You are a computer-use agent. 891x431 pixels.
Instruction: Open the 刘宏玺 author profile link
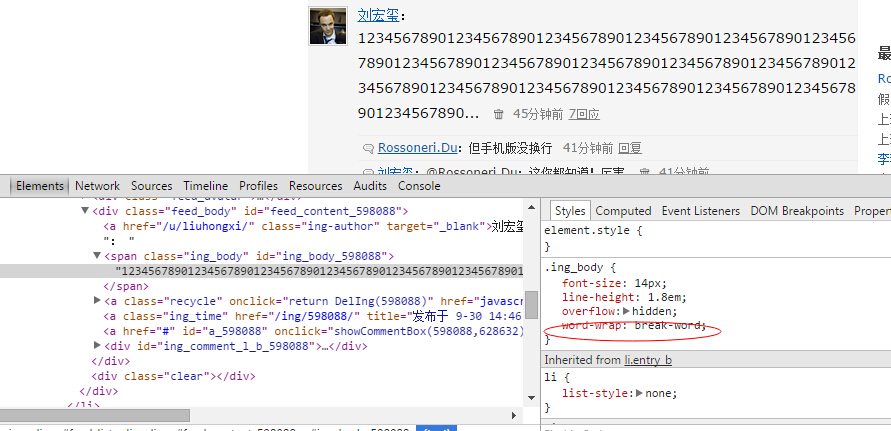pos(378,15)
